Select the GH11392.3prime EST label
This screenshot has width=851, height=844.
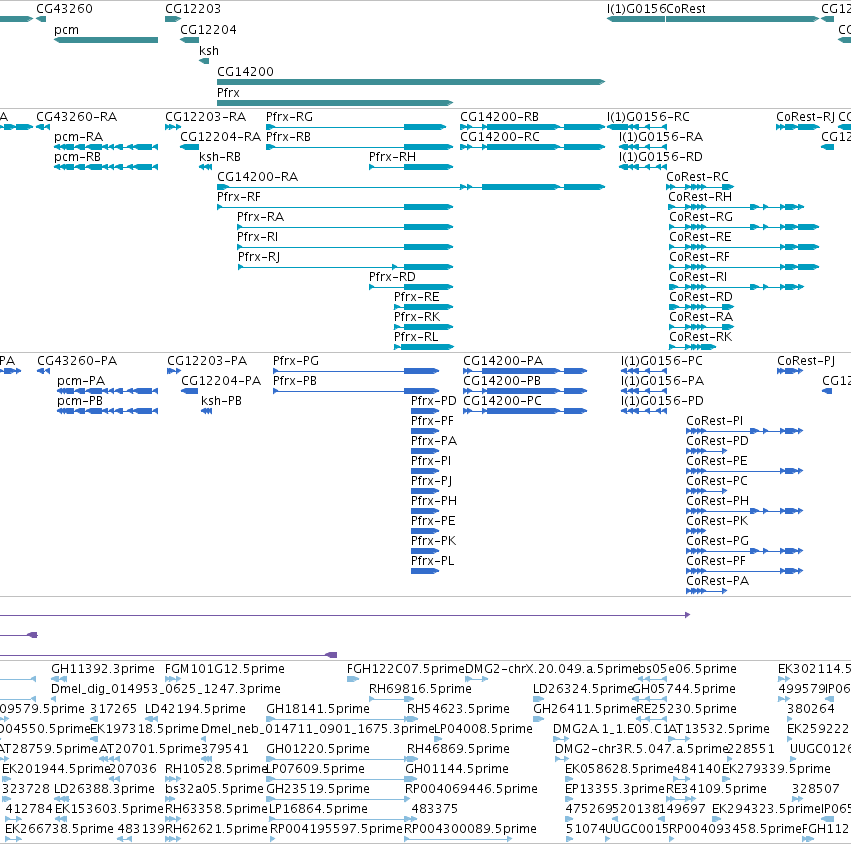click(x=103, y=669)
